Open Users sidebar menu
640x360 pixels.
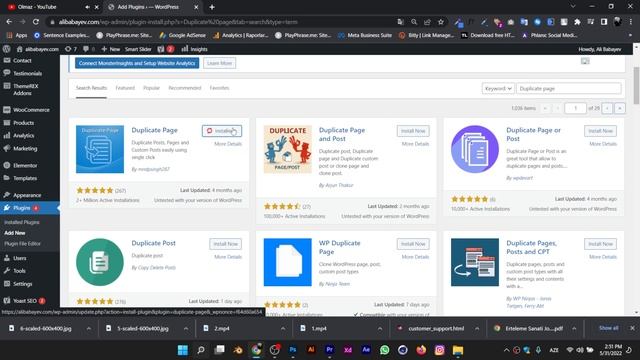point(20,258)
